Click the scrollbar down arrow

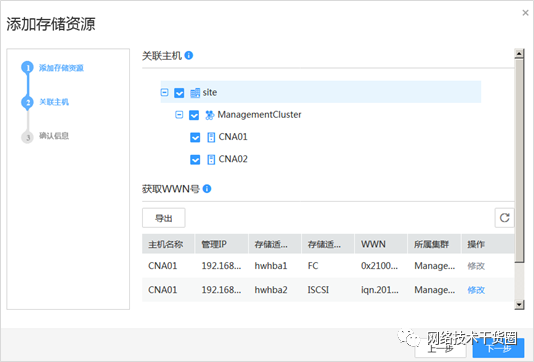click(519, 304)
